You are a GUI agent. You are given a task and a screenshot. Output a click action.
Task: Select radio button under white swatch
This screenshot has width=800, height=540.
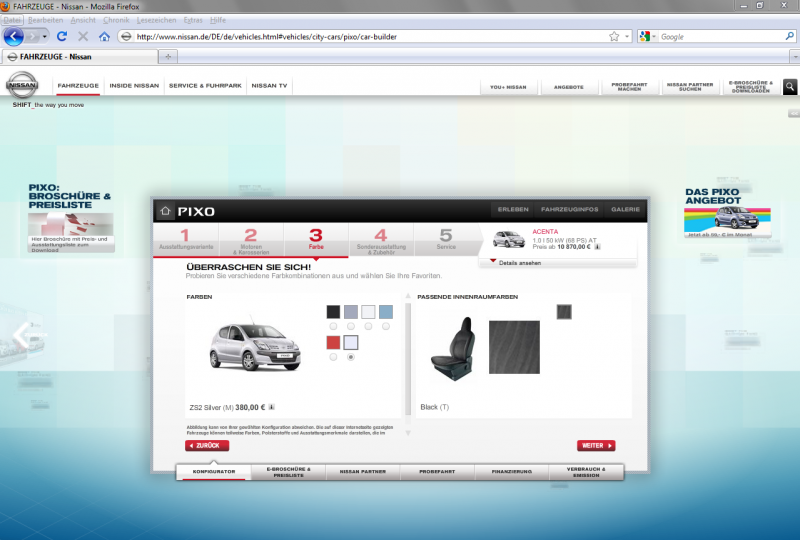pyautogui.click(x=368, y=326)
